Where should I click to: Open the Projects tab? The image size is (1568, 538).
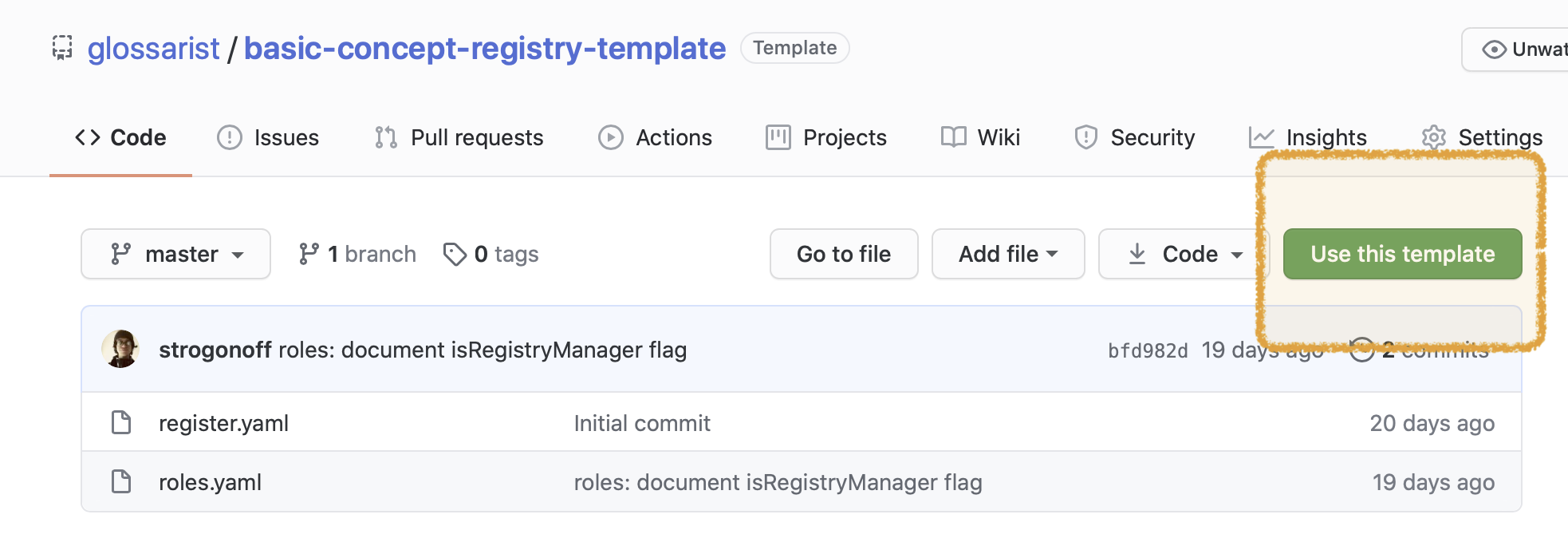coord(826,137)
